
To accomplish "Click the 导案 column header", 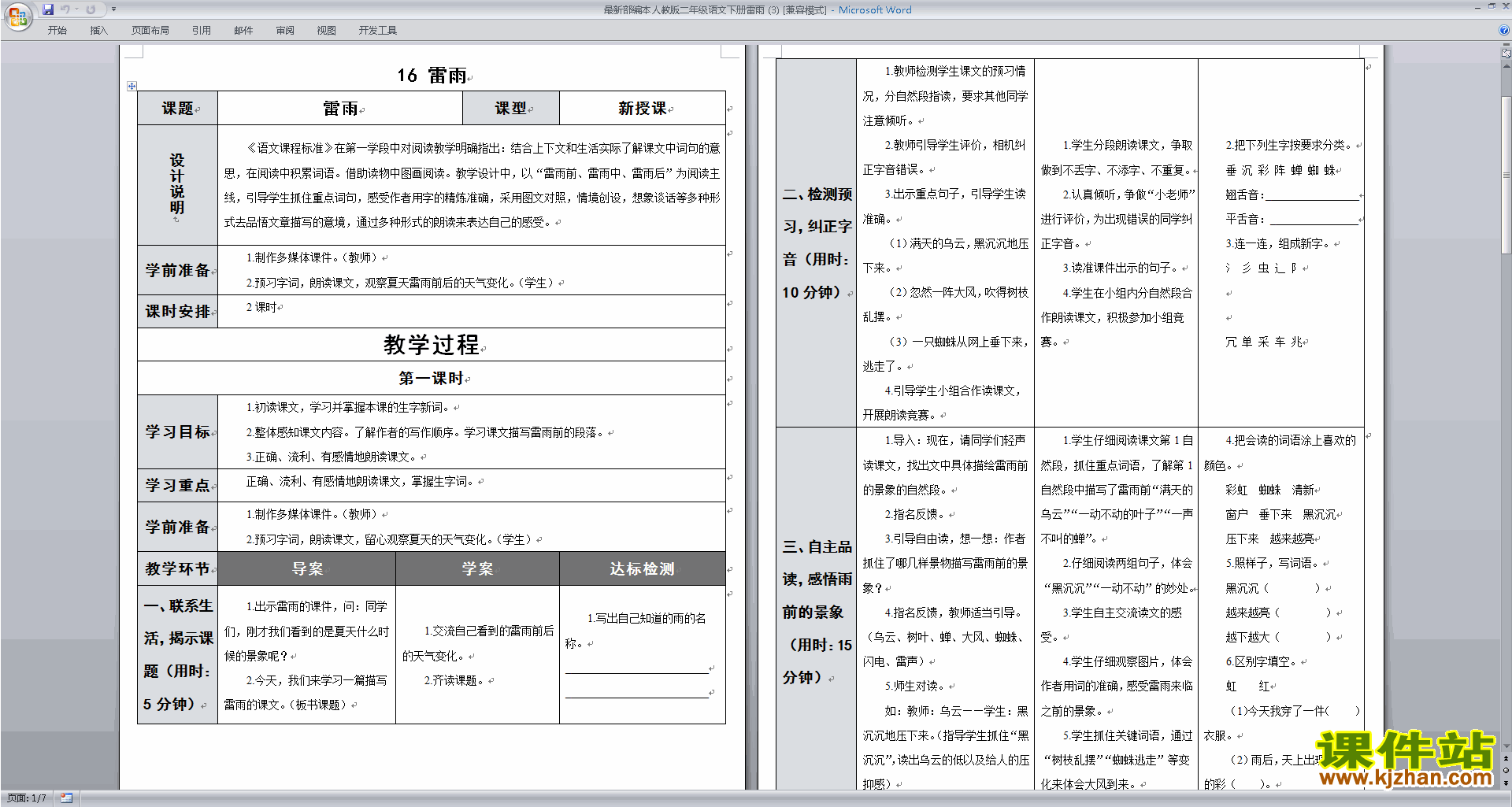I will pyautogui.click(x=307, y=568).
